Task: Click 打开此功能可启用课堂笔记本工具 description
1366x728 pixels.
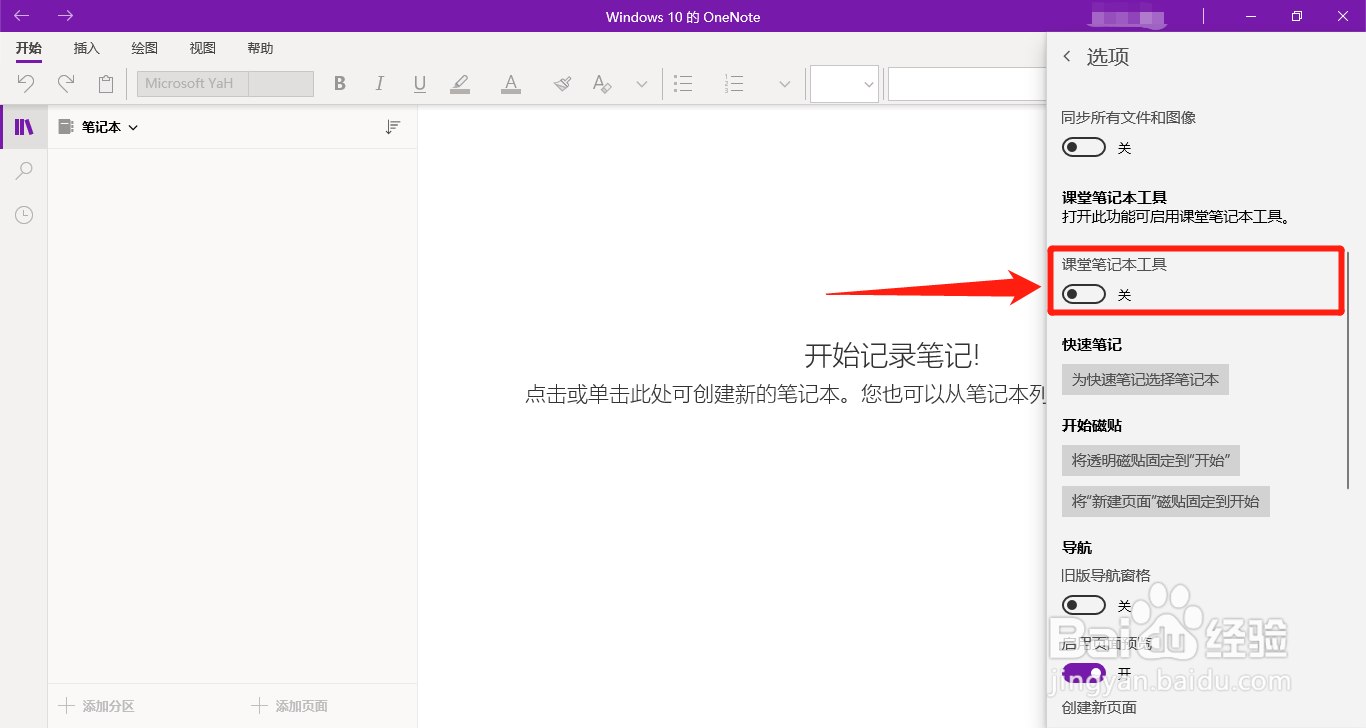Action: pyautogui.click(x=1175, y=216)
